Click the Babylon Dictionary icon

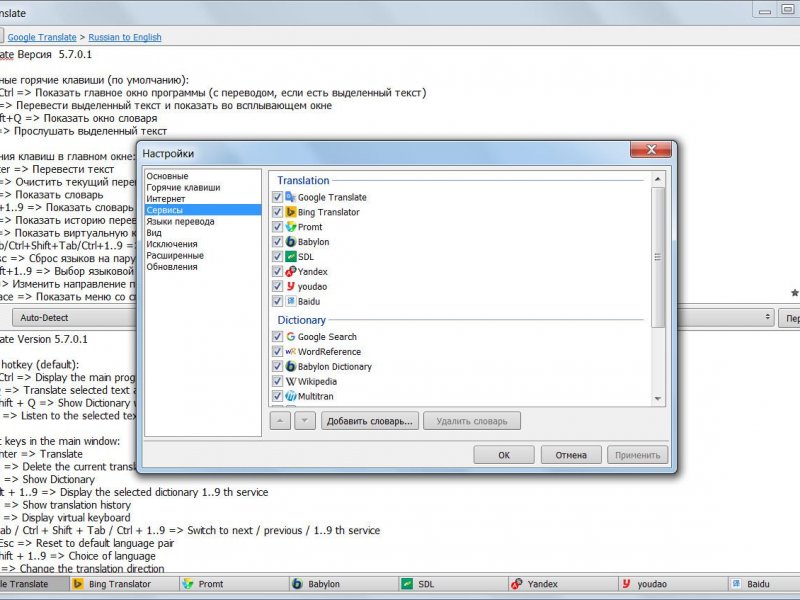tap(291, 366)
